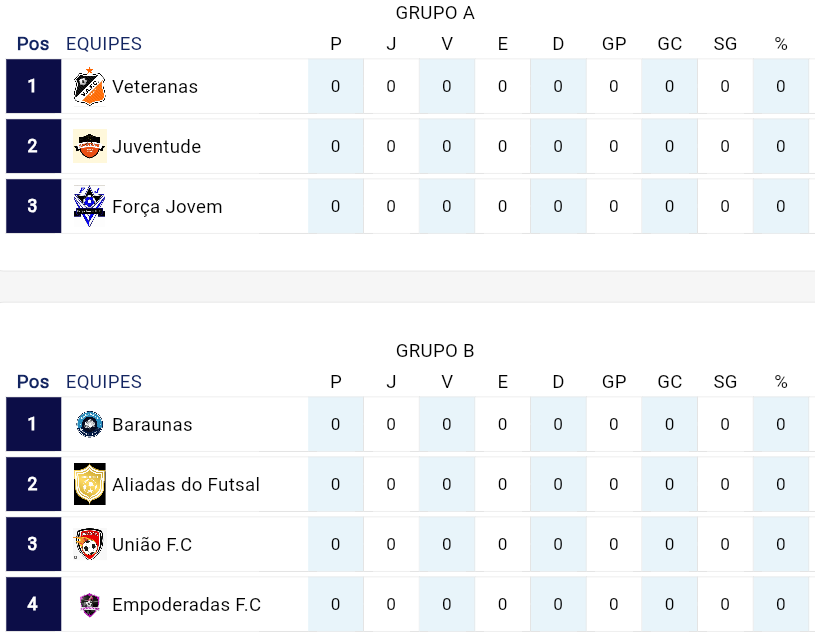Click the Empoderadas F.C team logo
815x642 pixels.
coord(90,604)
